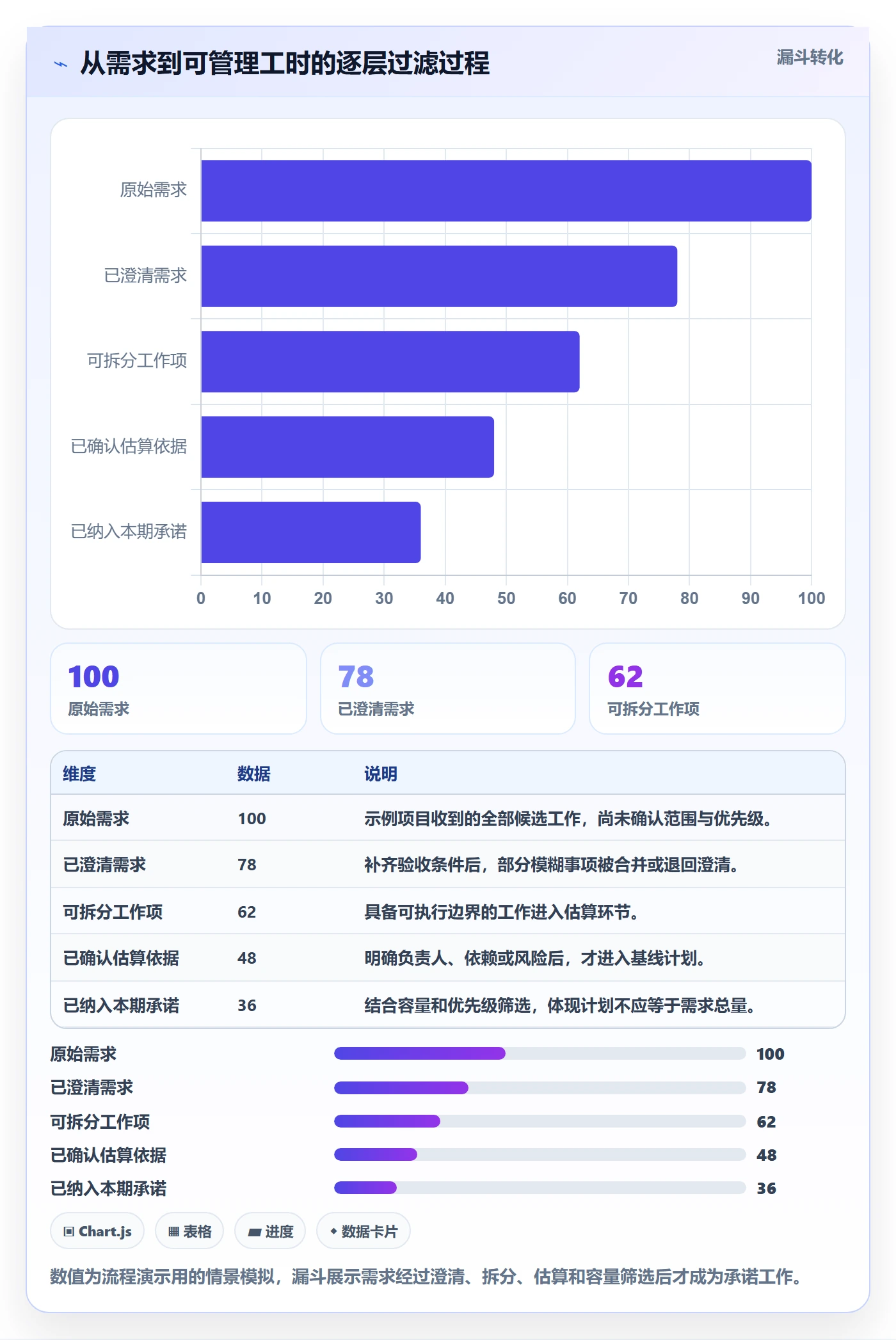Click the 已澄清需求 bar in the chart

[x=439, y=276]
